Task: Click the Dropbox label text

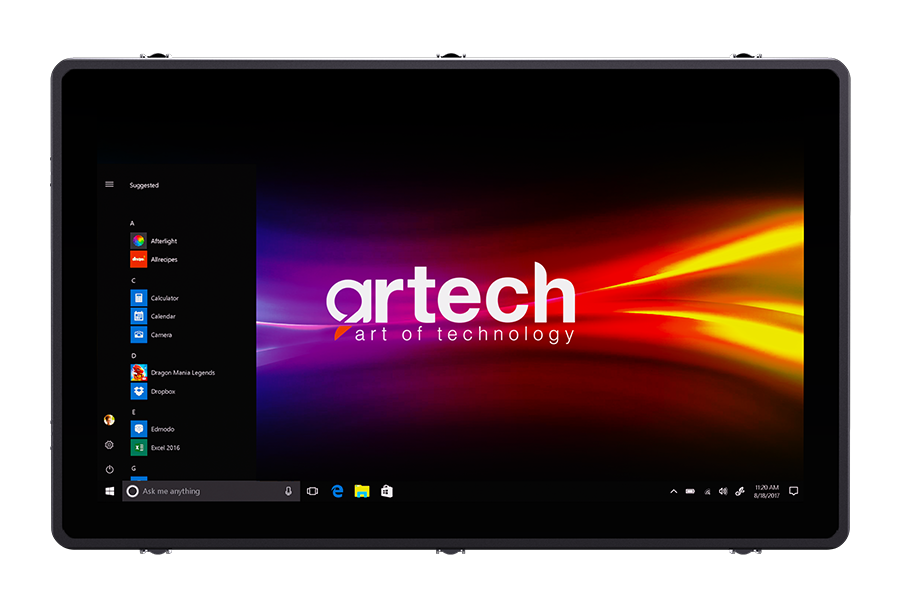Action: click(x=163, y=391)
